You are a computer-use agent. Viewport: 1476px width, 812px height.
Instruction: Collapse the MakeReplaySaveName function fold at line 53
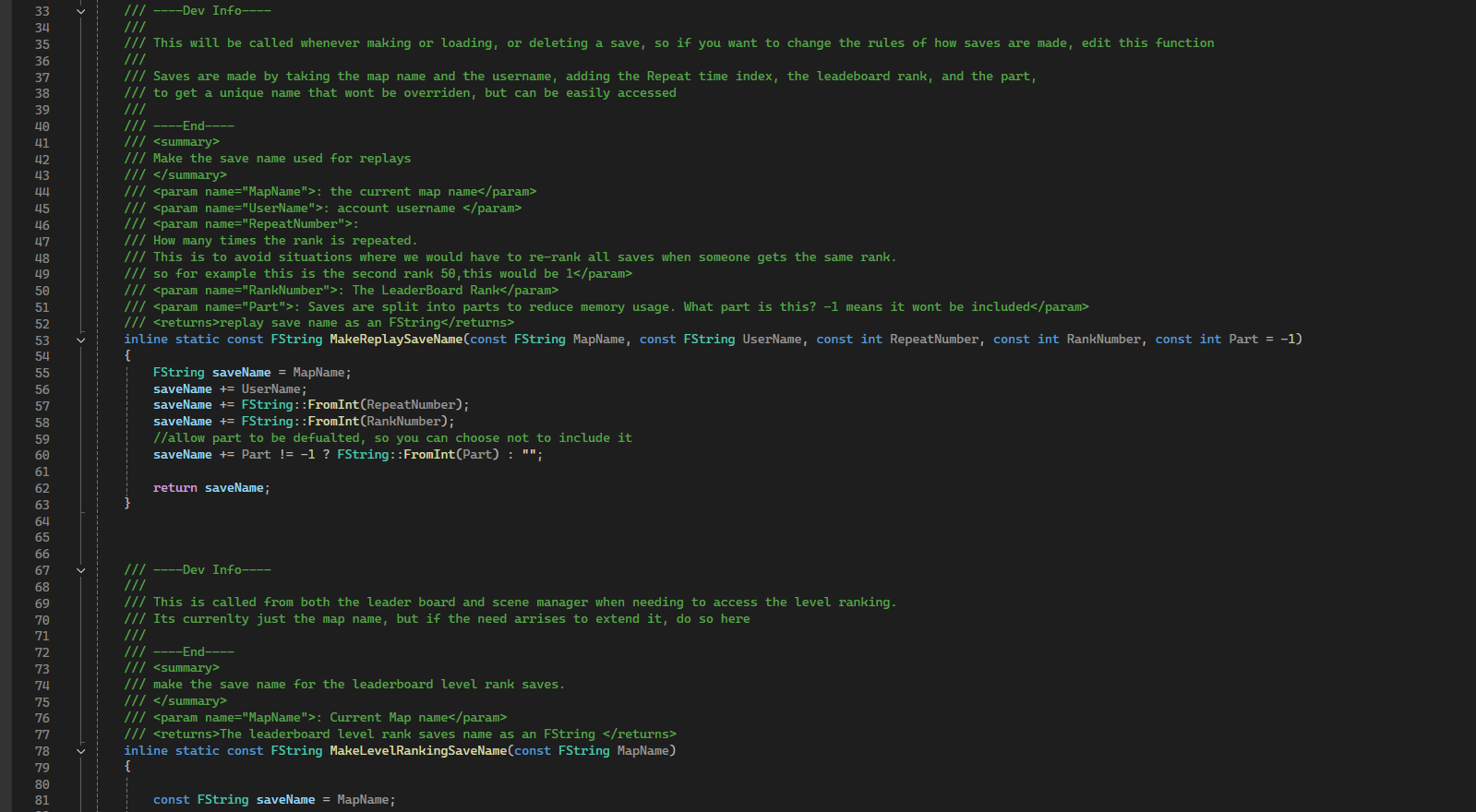81,340
